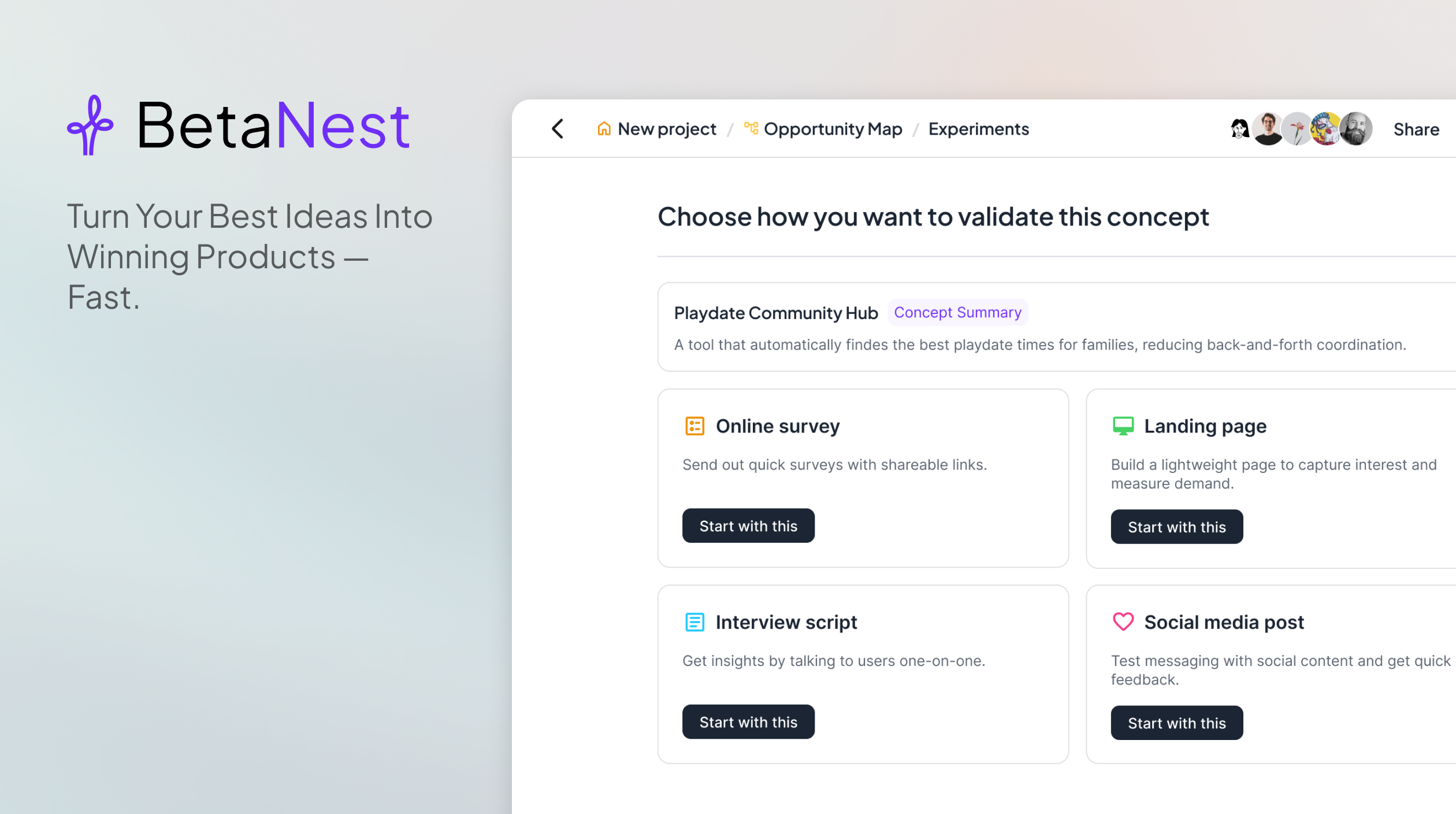Click the pink Social media post heart icon
The height and width of the screenshot is (814, 1456).
pyautogui.click(x=1123, y=622)
